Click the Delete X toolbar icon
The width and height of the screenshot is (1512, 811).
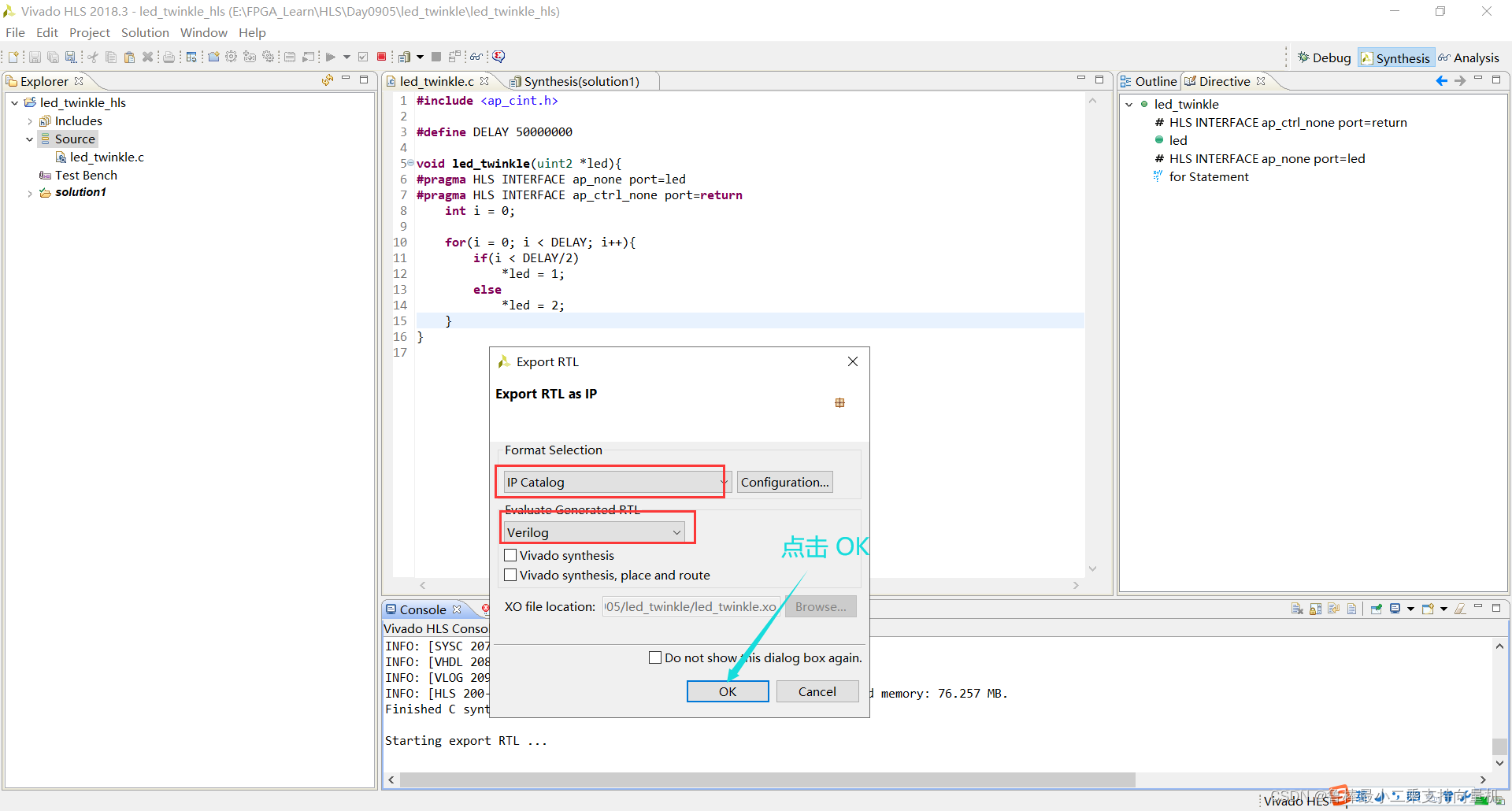147,57
